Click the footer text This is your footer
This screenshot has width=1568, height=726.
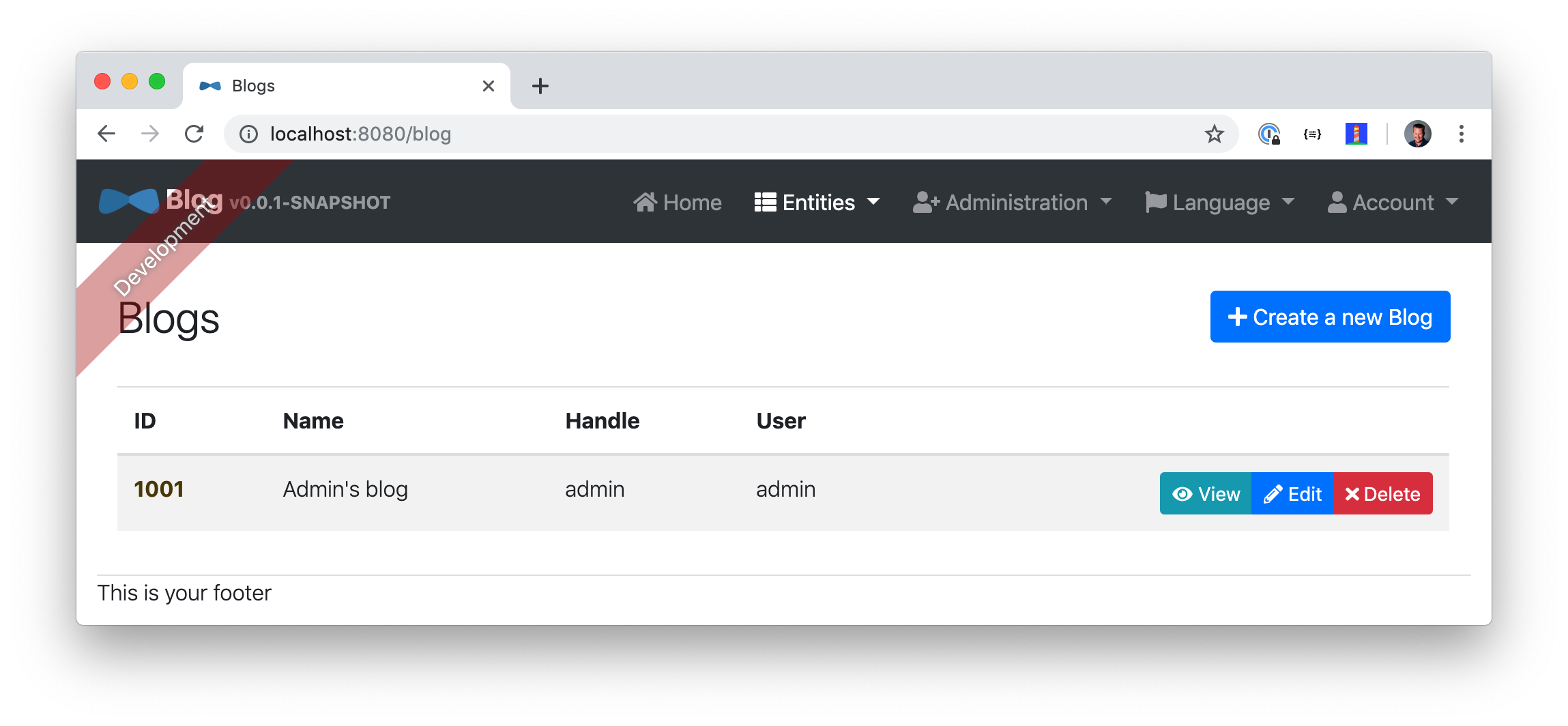[x=184, y=593]
